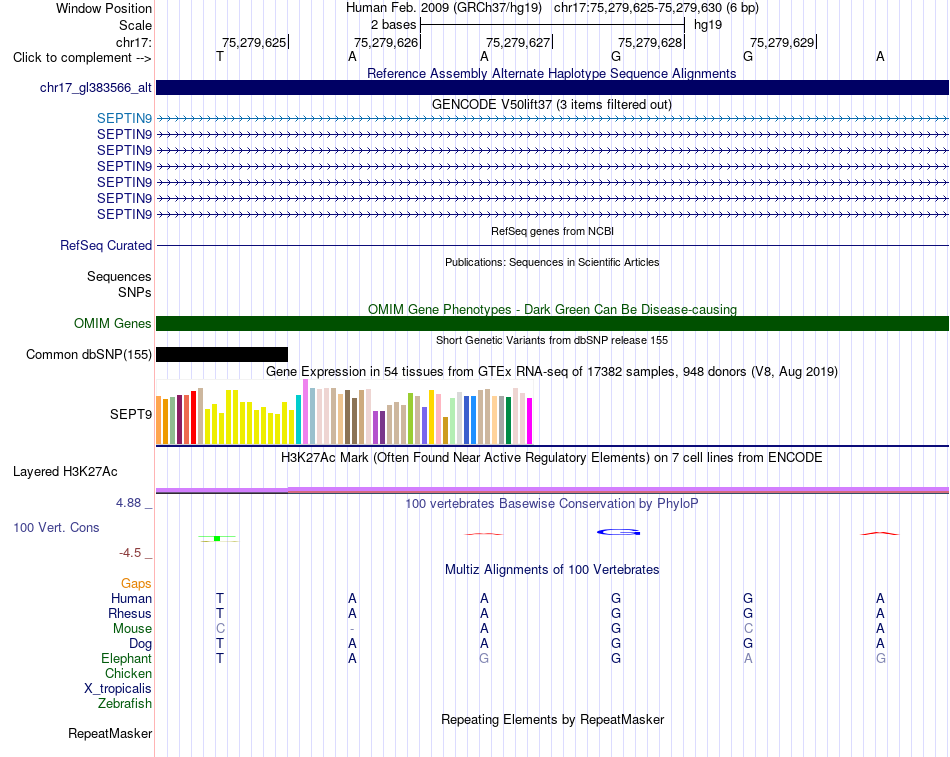Screen dimensions: 950x757
Task: Click coordinate label 75,279,627 on the ruler
Action: 518,42
